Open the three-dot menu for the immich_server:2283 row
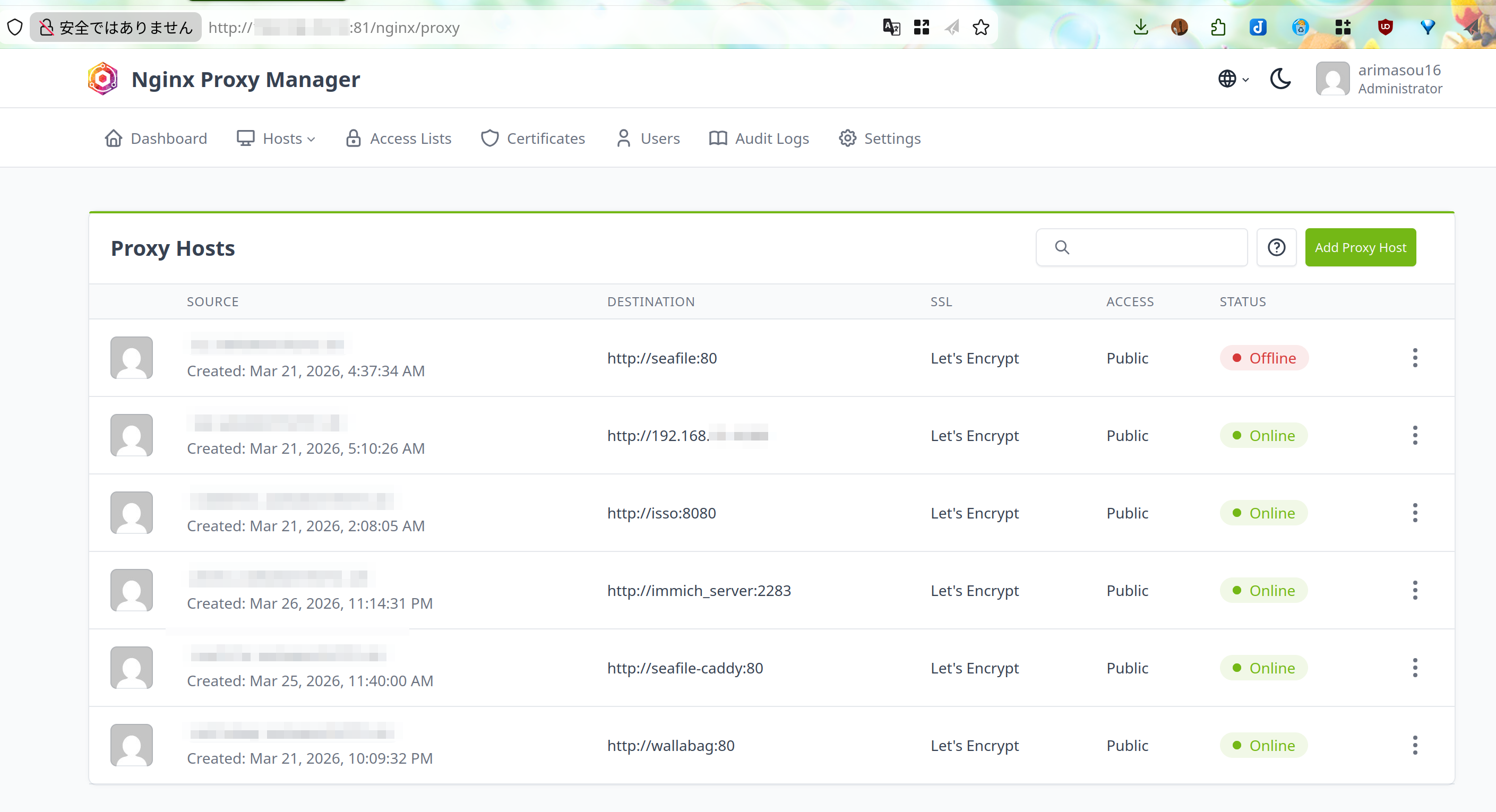Viewport: 1496px width, 812px height. [x=1415, y=590]
